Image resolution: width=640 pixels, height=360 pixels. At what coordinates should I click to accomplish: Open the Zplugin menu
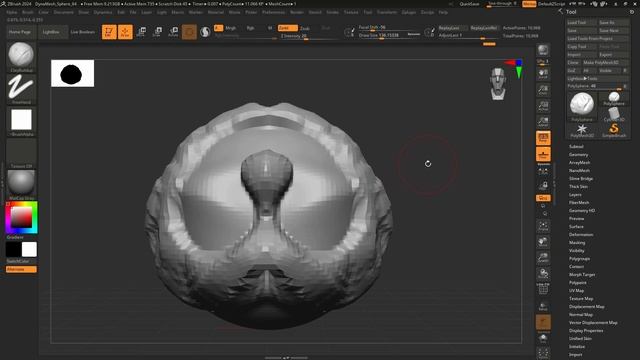pos(409,12)
